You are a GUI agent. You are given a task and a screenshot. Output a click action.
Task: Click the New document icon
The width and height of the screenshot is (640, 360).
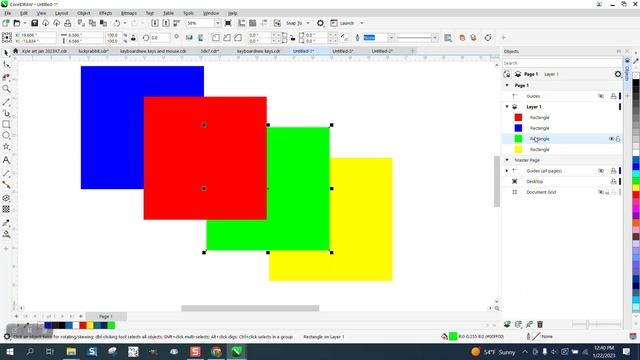click(6, 23)
